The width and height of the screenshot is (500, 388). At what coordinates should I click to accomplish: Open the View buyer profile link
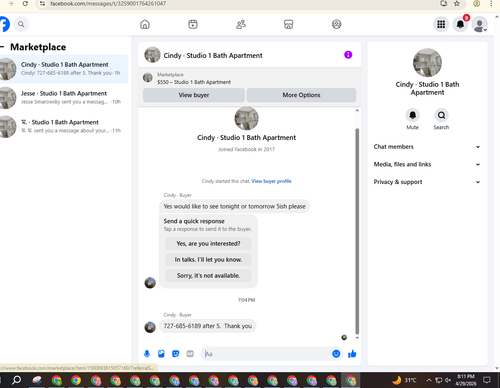pyautogui.click(x=271, y=181)
